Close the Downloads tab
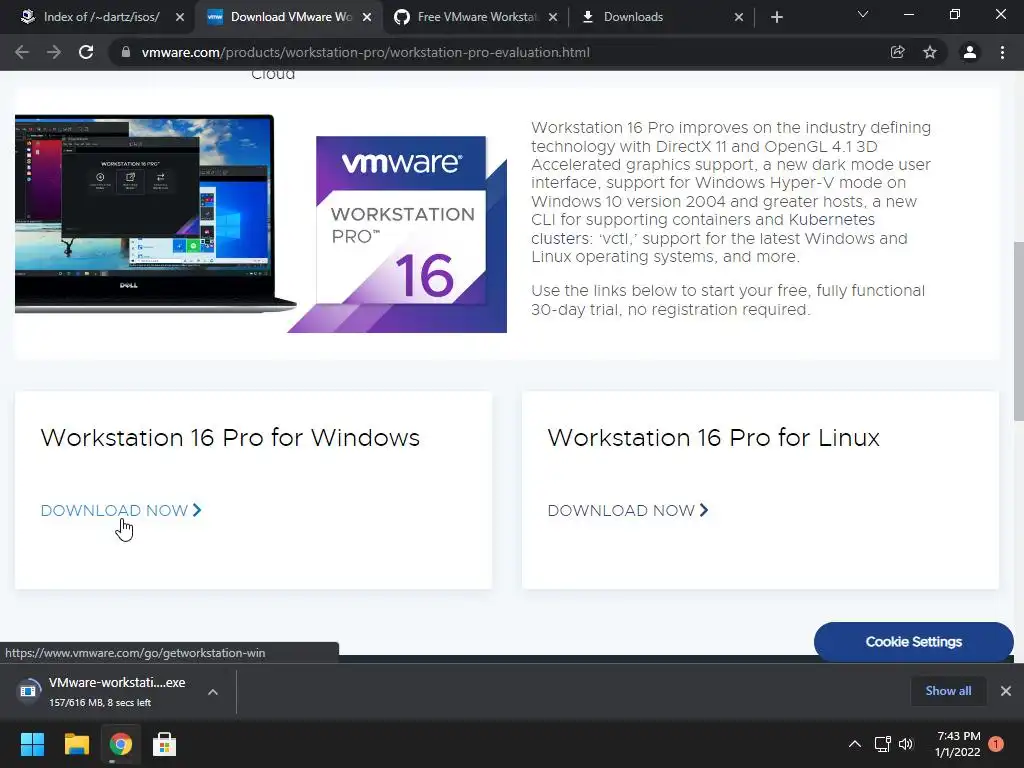The height and width of the screenshot is (768, 1024). click(x=739, y=17)
